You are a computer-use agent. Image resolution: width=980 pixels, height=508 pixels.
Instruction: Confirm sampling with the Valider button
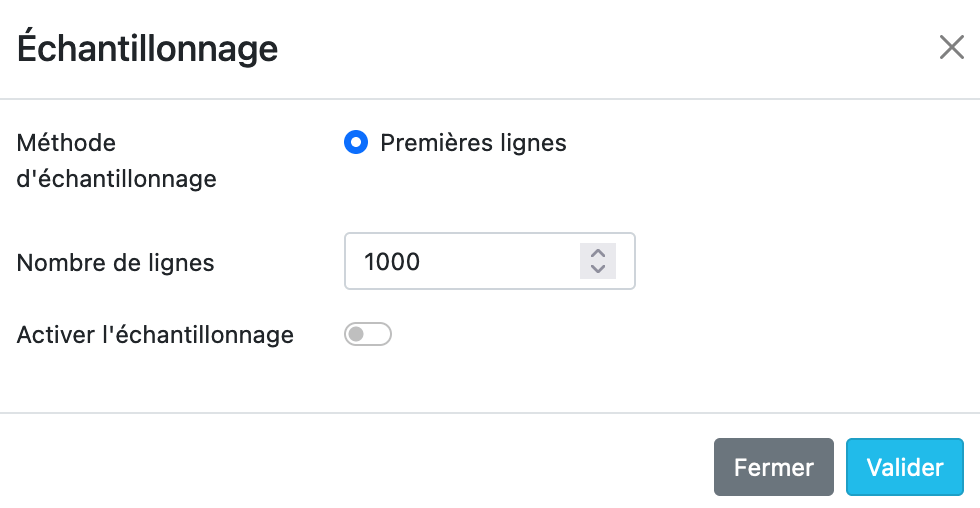(x=904, y=467)
